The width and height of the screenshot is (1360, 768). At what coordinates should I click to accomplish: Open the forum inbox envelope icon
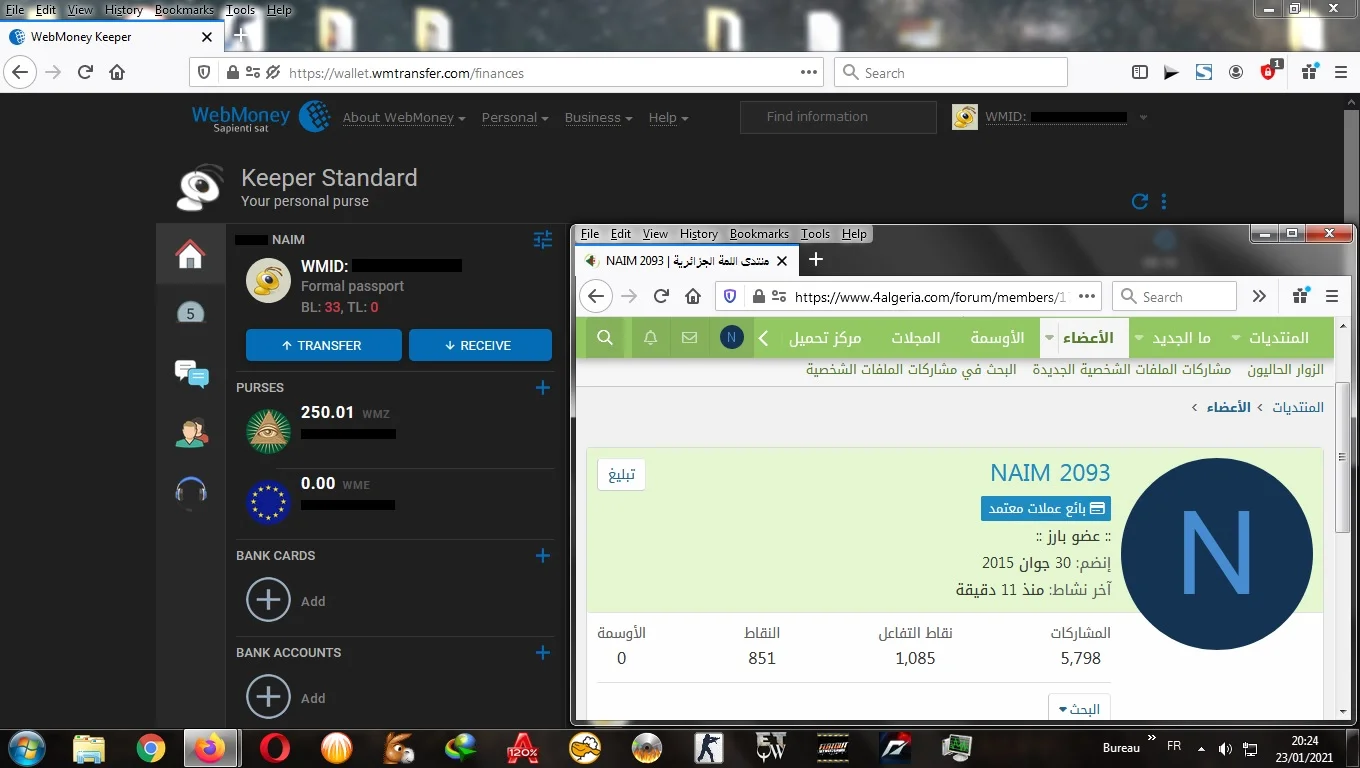click(689, 338)
